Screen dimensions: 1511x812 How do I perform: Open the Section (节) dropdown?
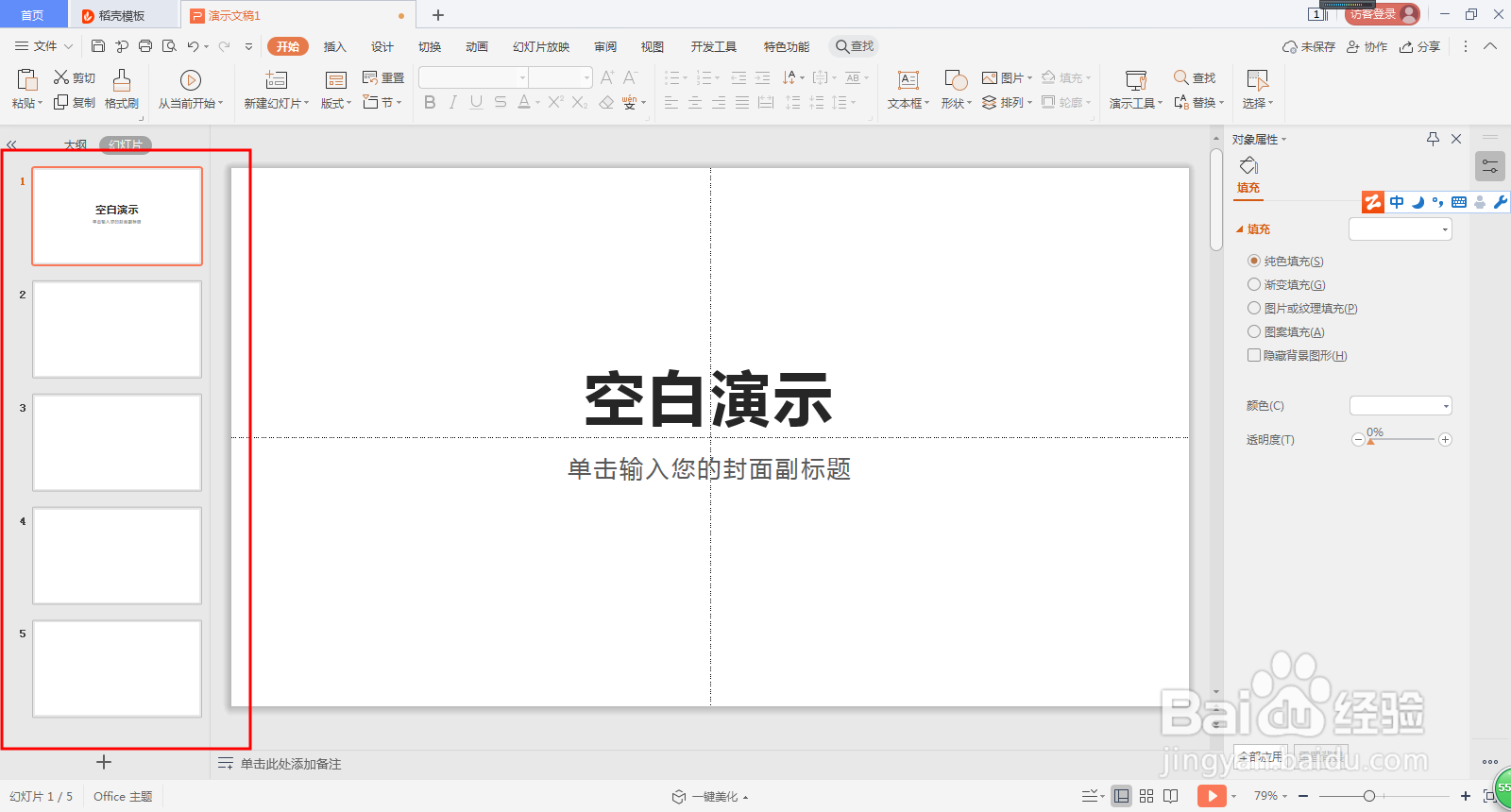pos(382,102)
